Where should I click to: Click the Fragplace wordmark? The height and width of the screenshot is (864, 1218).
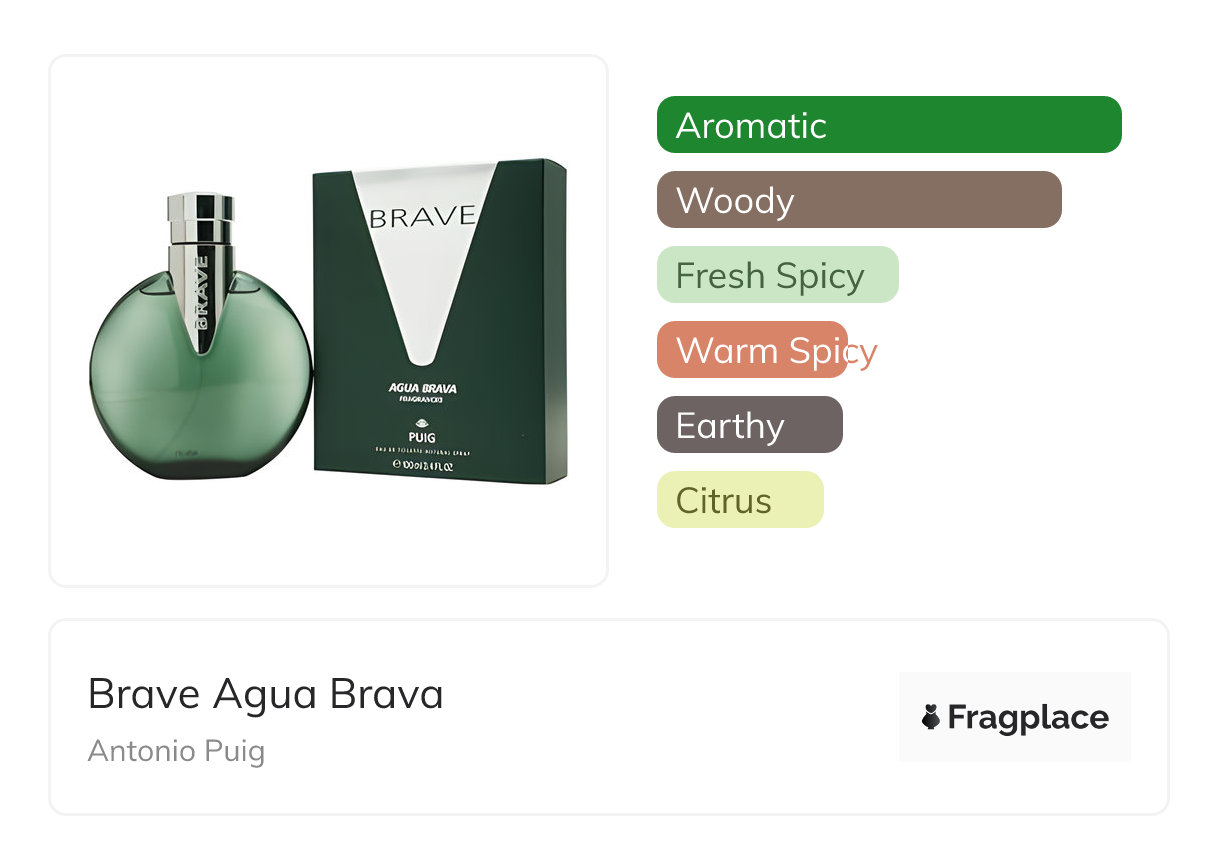click(1027, 717)
